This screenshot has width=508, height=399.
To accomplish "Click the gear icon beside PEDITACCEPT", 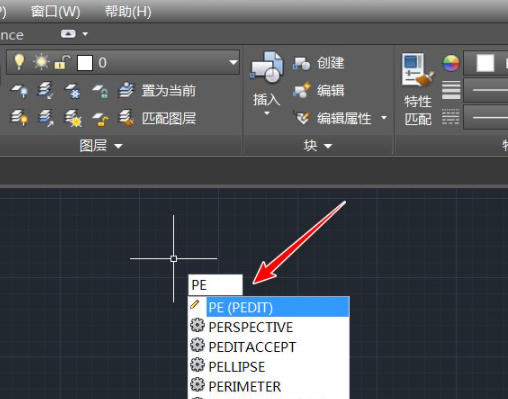I will (x=197, y=345).
